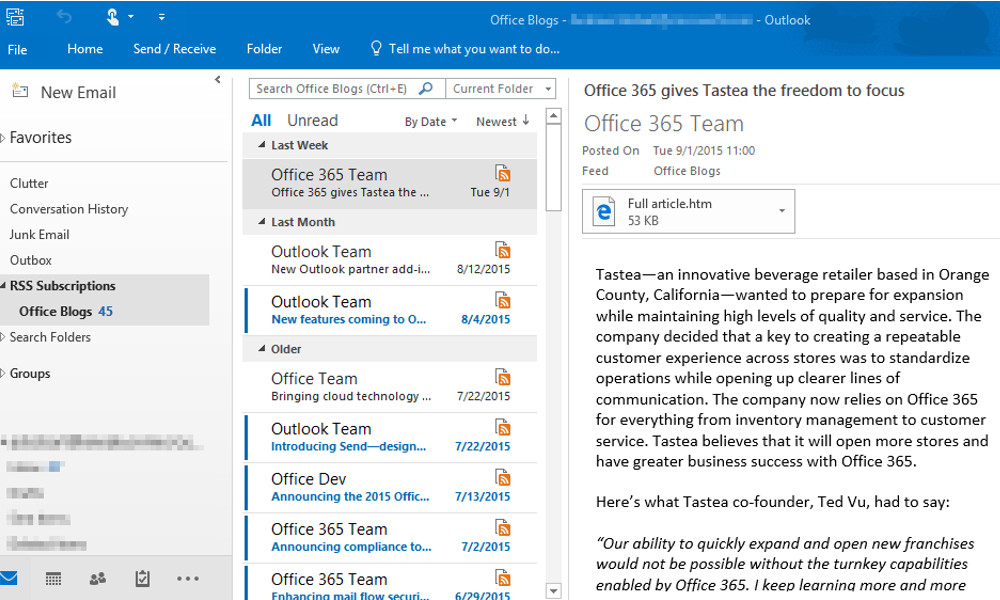Screen dimensions: 1000x600
Task: Collapse the folder pane with the chevron
Action: click(217, 80)
